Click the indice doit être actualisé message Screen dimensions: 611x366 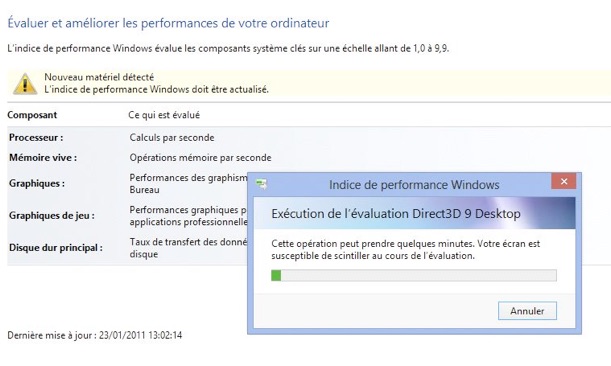pos(156,90)
